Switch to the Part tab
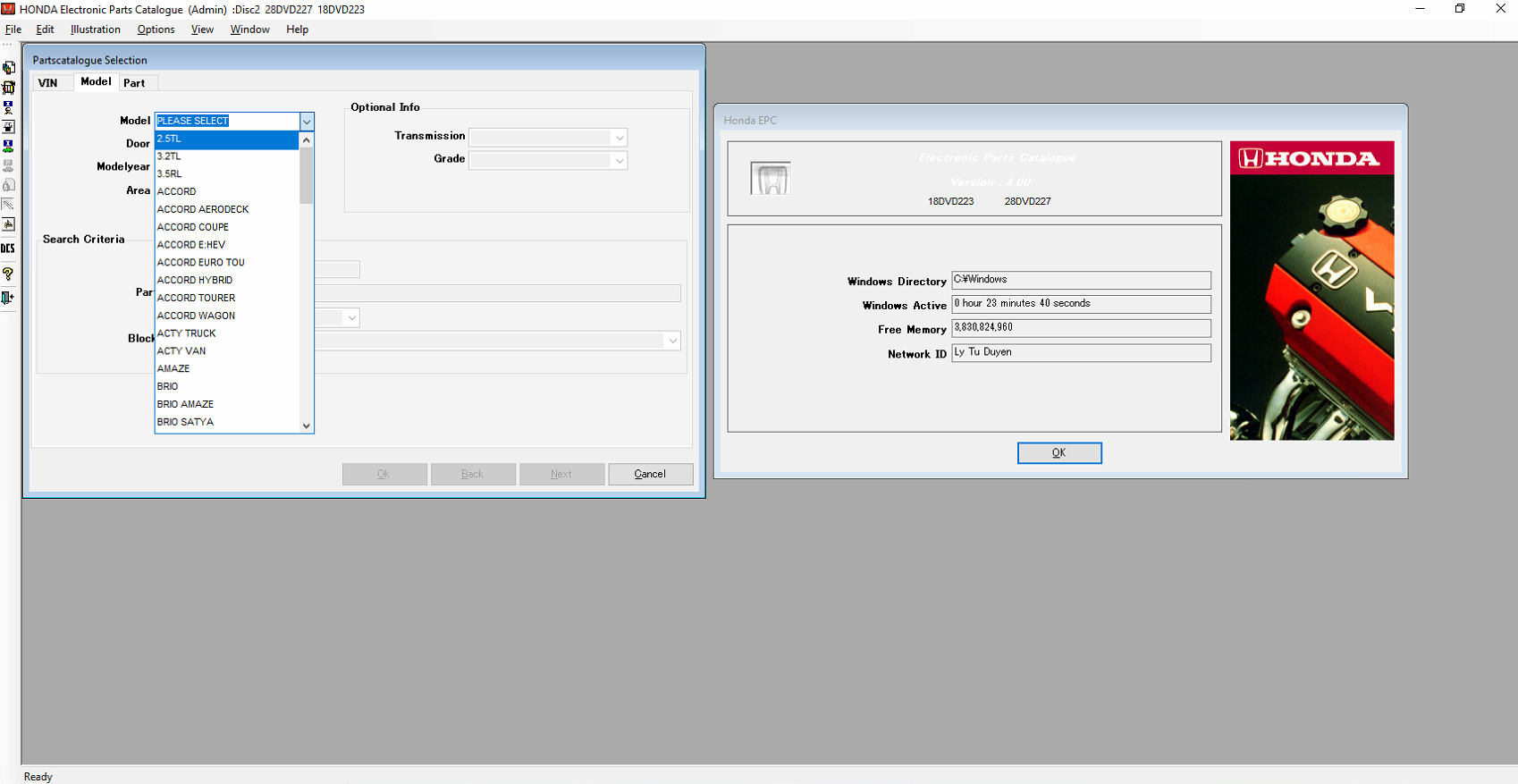 134,83
